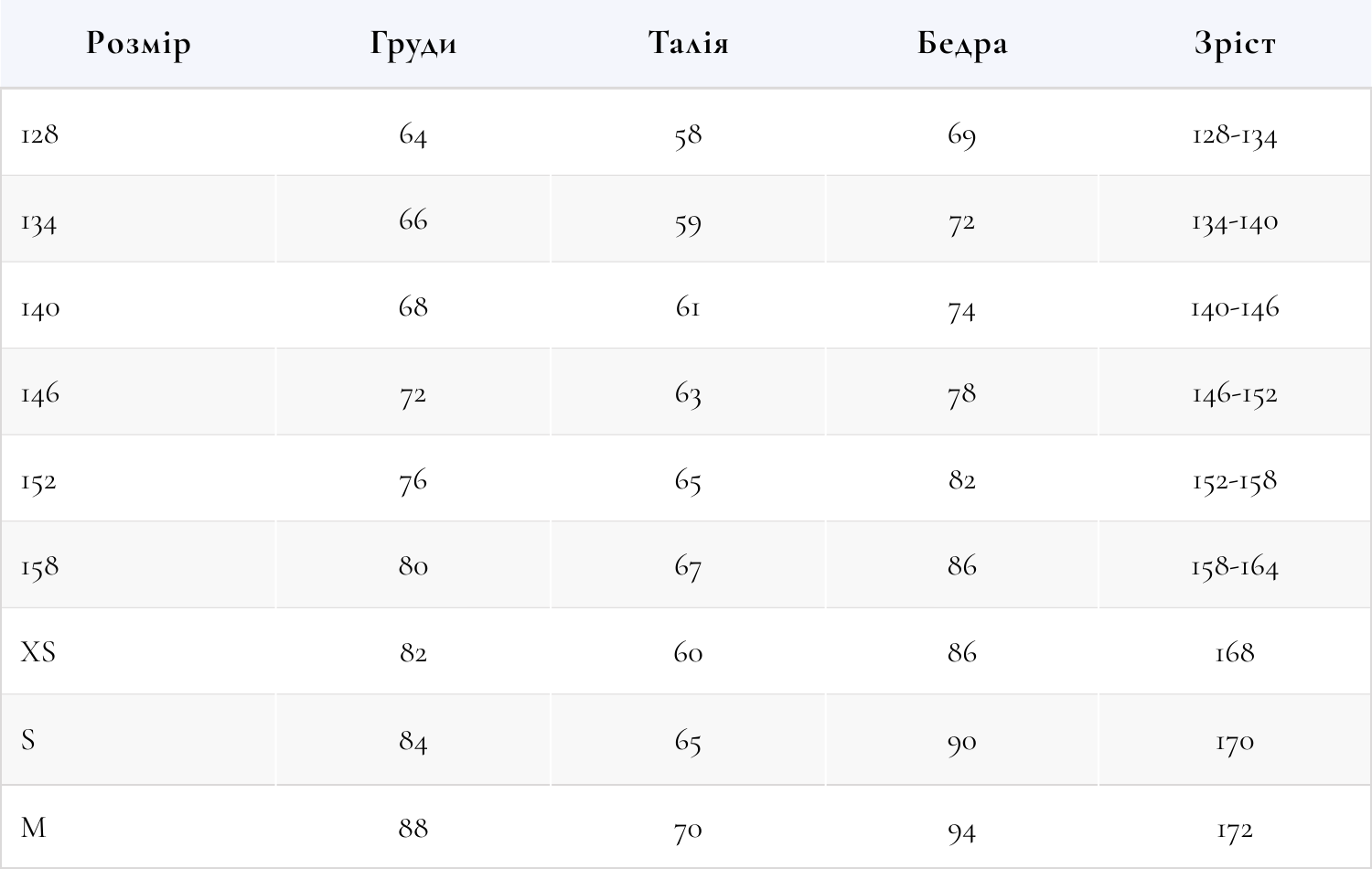This screenshot has width=1372, height=869.
Task: Click height value 168 in XS row
Action: click(x=1235, y=653)
